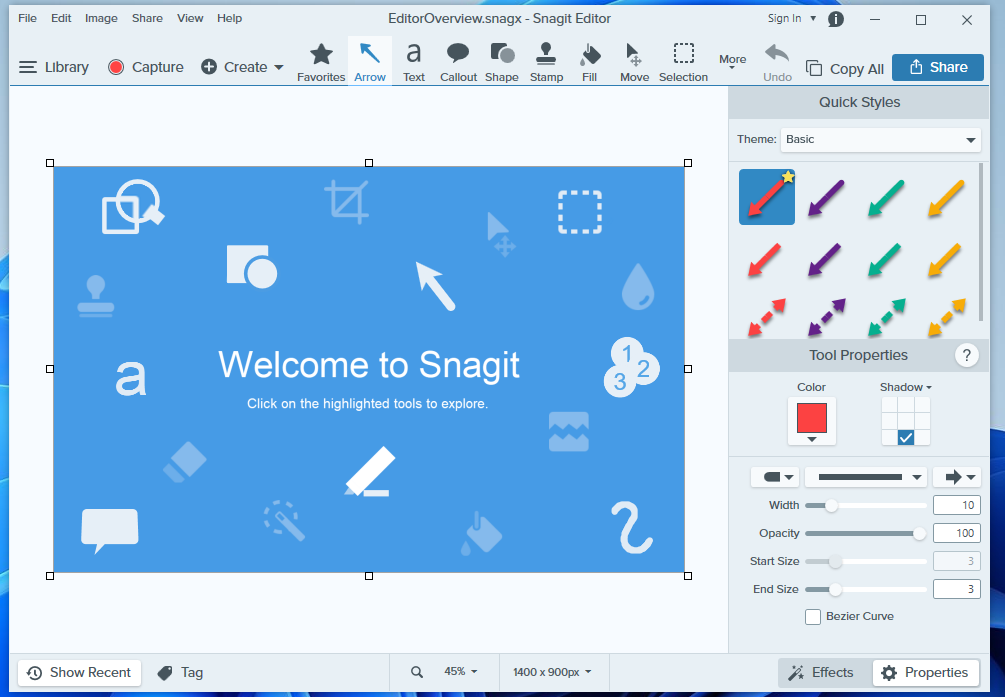1005x697 pixels.
Task: Open the line start cap dropdown
Action: (774, 476)
